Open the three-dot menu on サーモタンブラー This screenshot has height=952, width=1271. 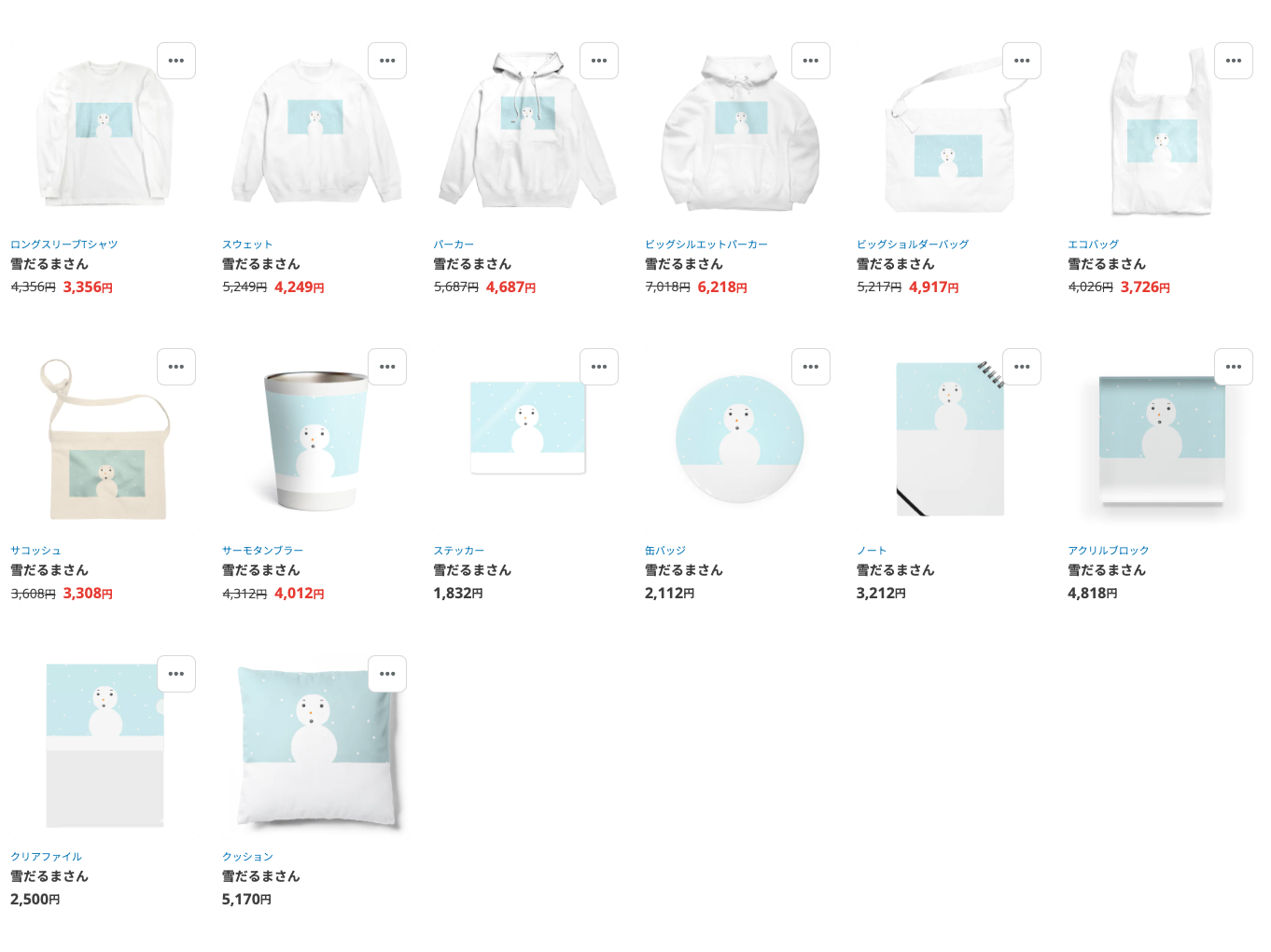(x=387, y=367)
